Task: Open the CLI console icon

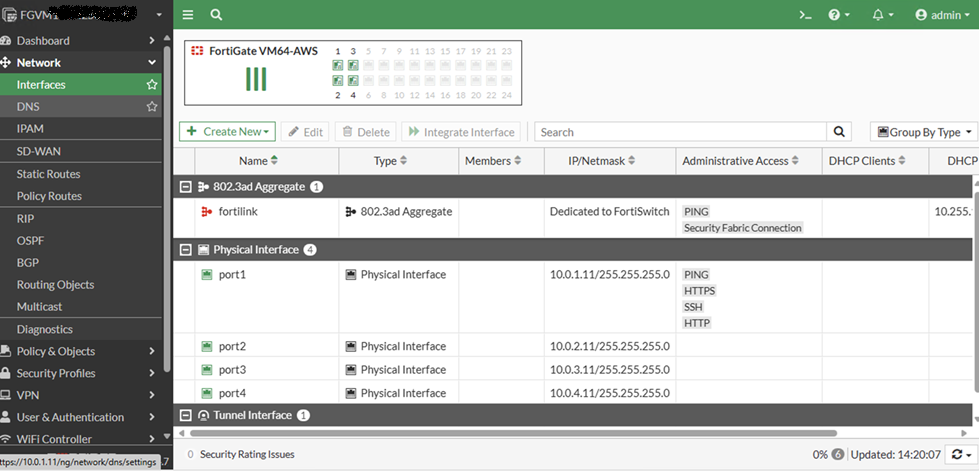Action: point(805,15)
